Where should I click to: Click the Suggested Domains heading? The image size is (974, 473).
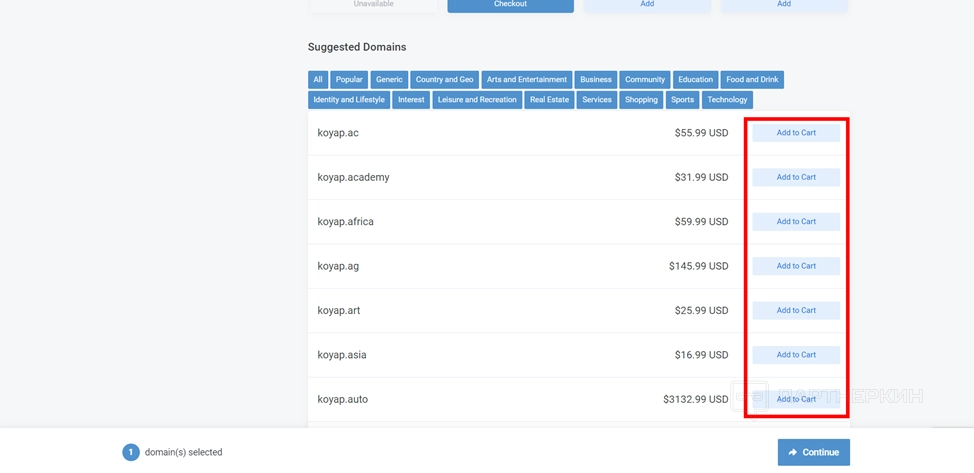(357, 47)
